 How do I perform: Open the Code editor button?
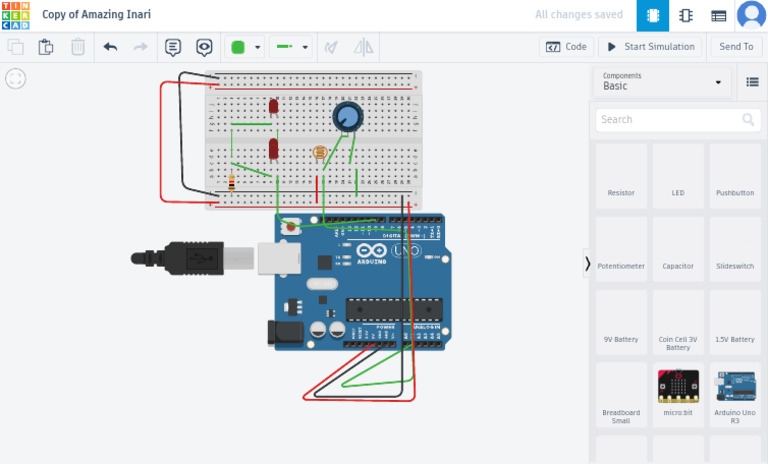(x=567, y=47)
